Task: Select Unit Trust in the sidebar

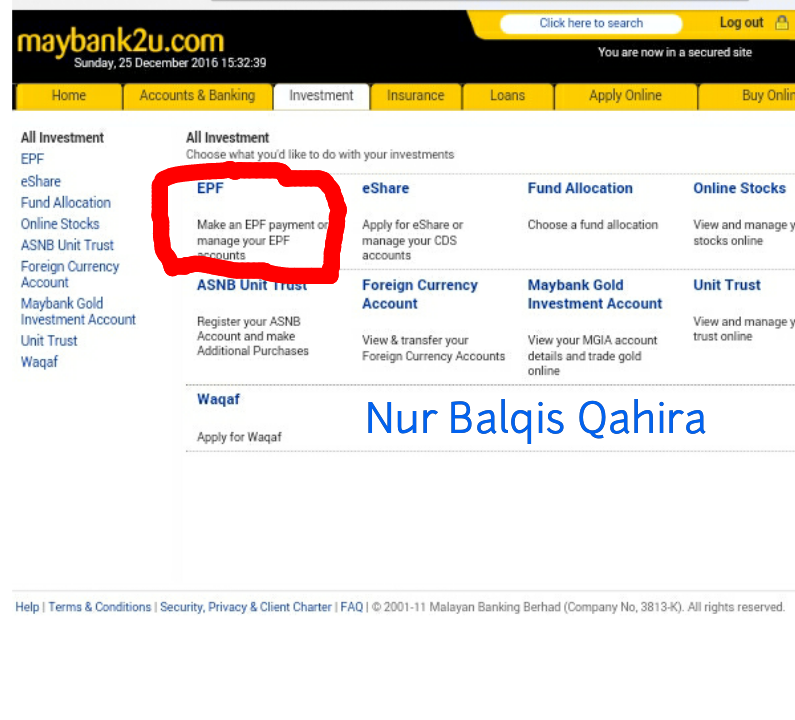Action: click(x=49, y=341)
